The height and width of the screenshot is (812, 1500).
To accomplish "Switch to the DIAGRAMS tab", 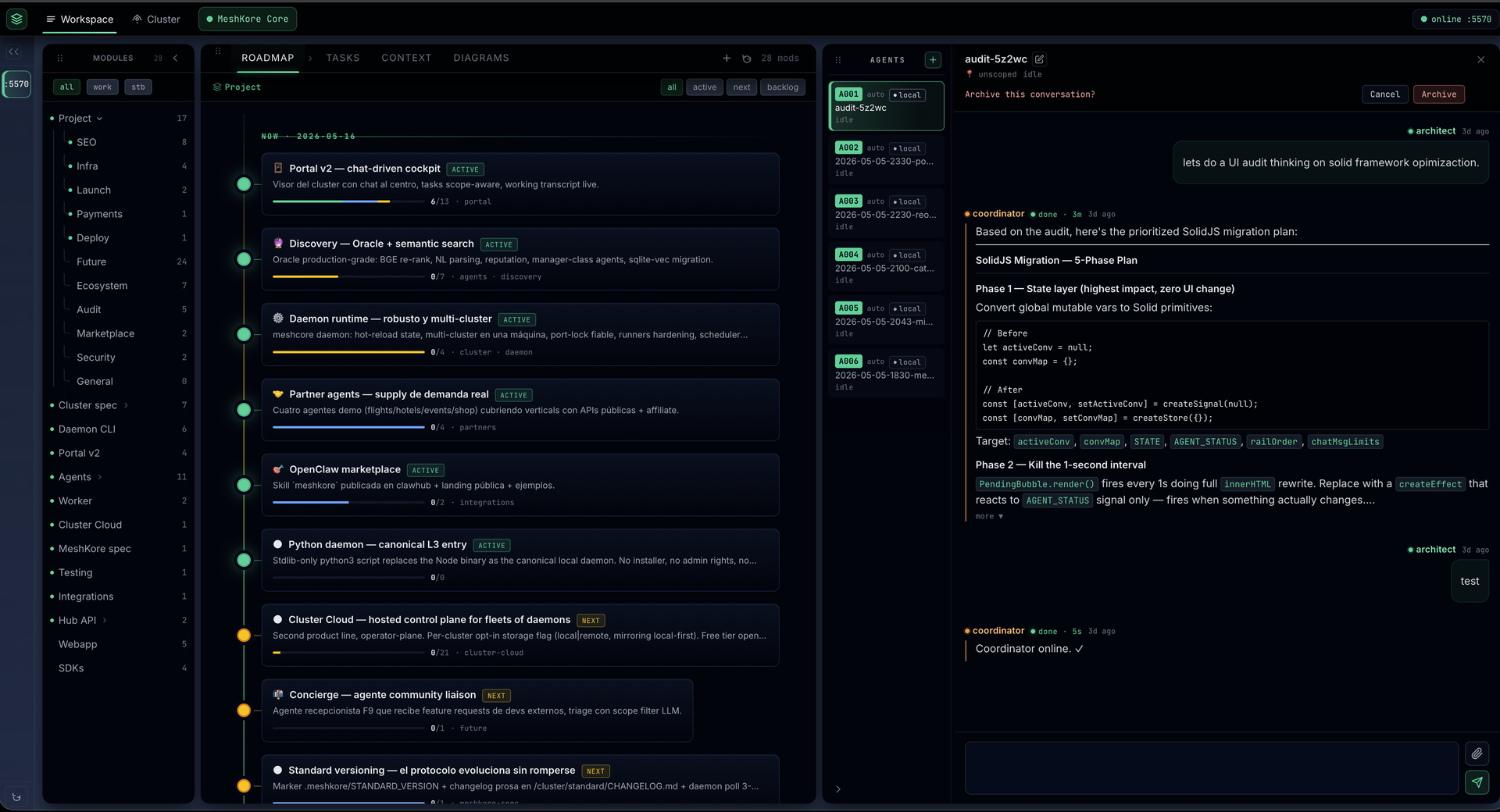I will coord(481,58).
